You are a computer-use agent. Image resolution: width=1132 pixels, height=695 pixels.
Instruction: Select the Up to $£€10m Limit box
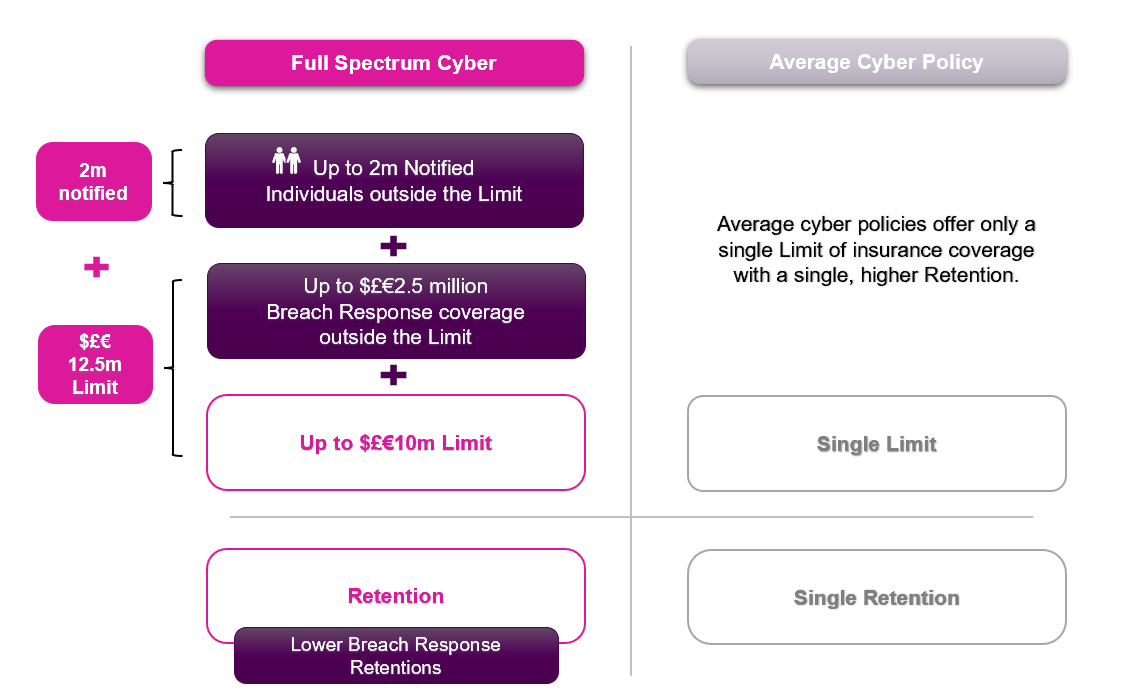[396, 442]
